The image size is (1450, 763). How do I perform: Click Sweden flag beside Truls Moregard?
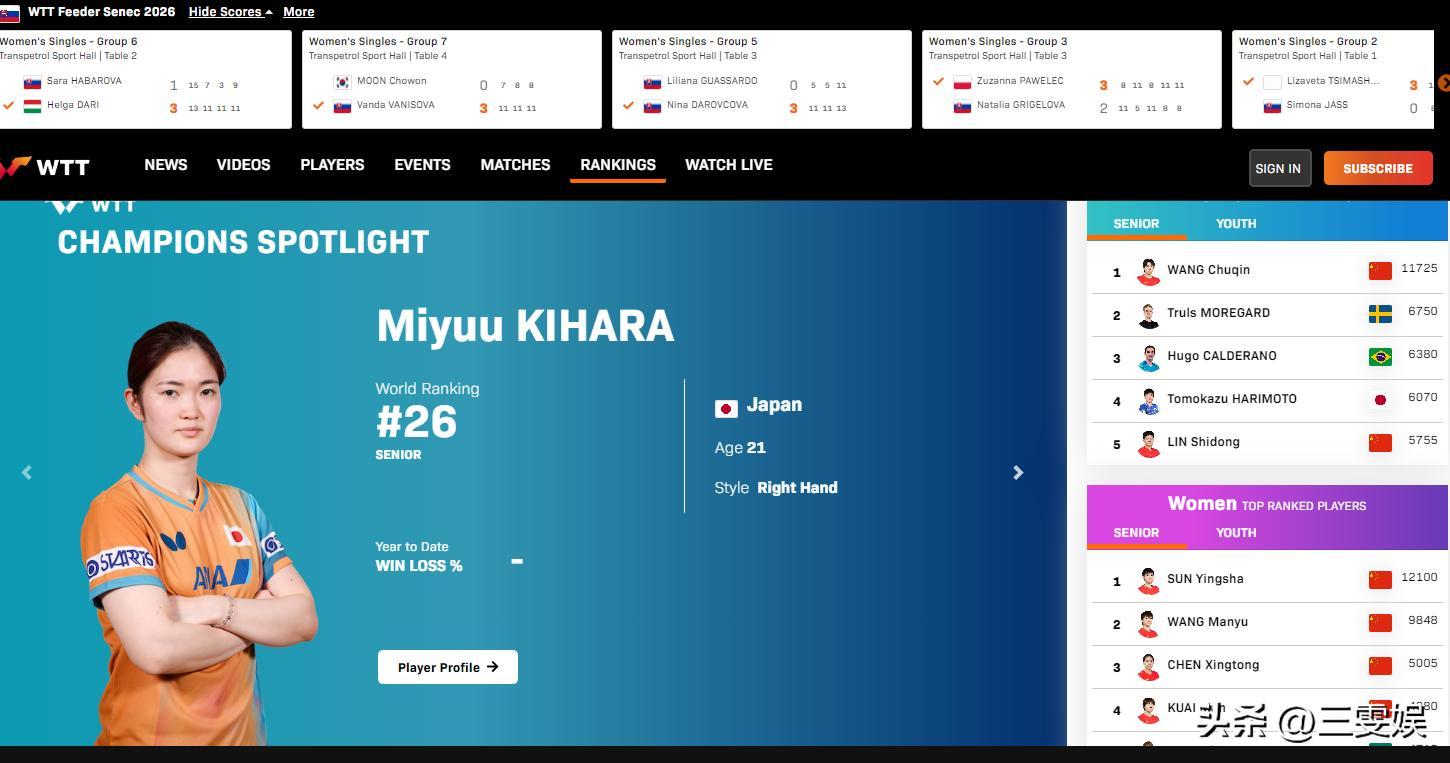(1380, 314)
